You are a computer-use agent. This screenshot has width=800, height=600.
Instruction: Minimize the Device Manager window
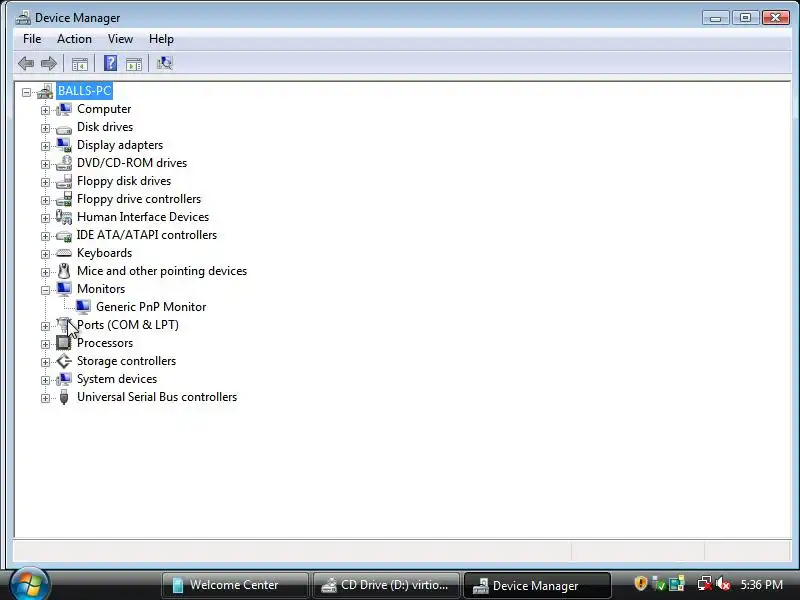pos(715,18)
